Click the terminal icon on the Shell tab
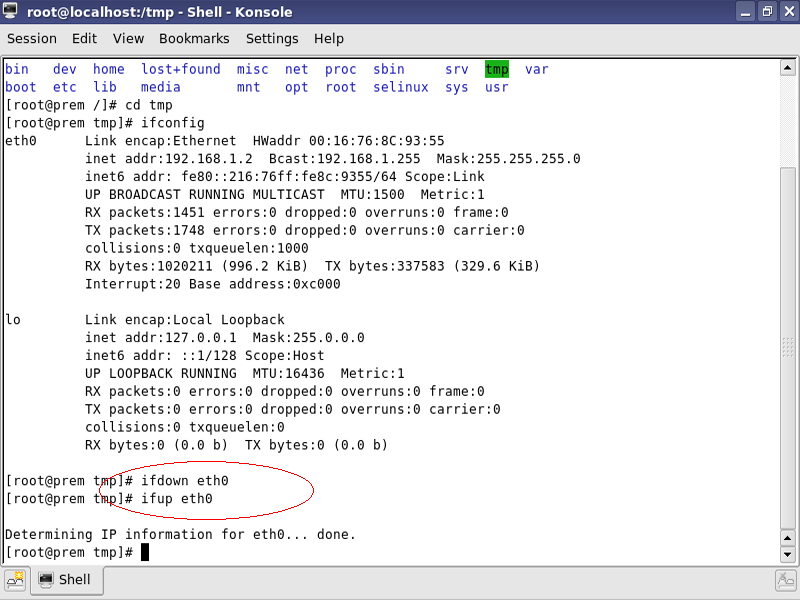 pyautogui.click(x=46, y=580)
